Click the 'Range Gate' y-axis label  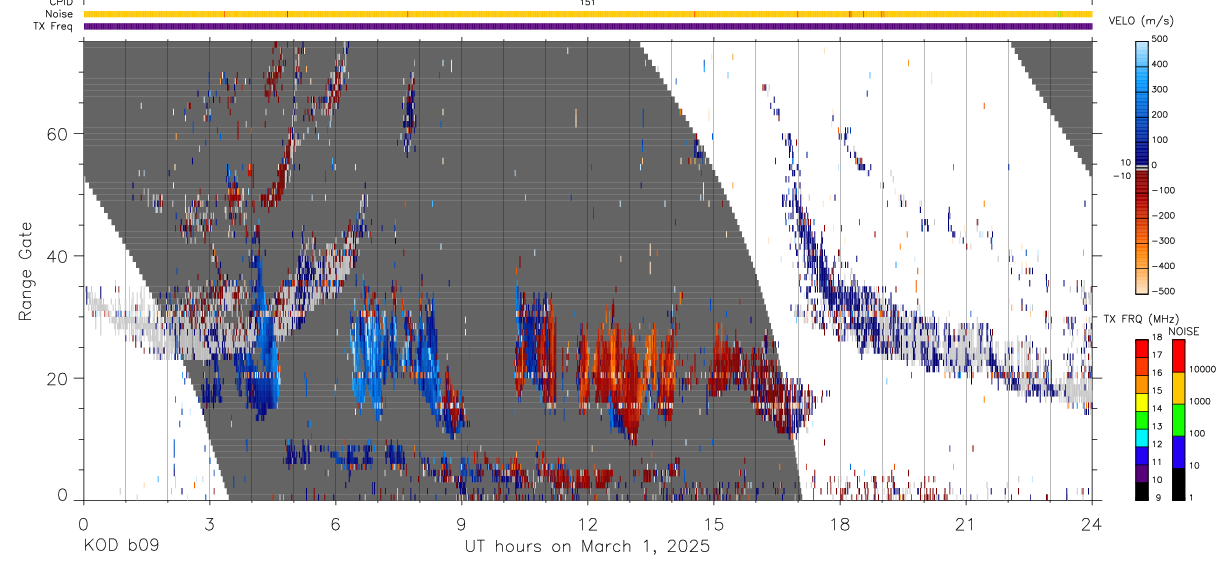click(x=25, y=271)
